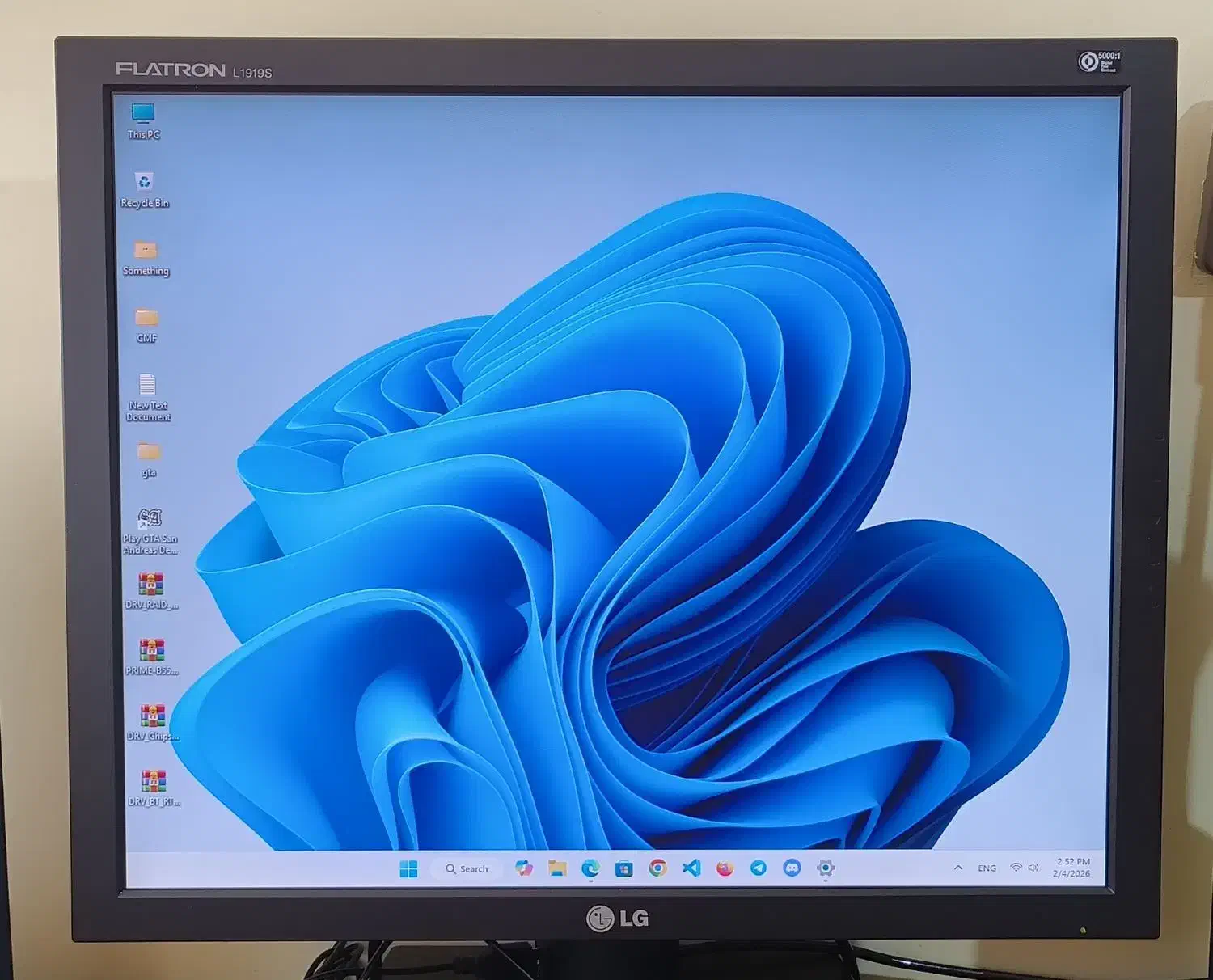
Task: Open the Microsoft Store
Action: [x=623, y=868]
